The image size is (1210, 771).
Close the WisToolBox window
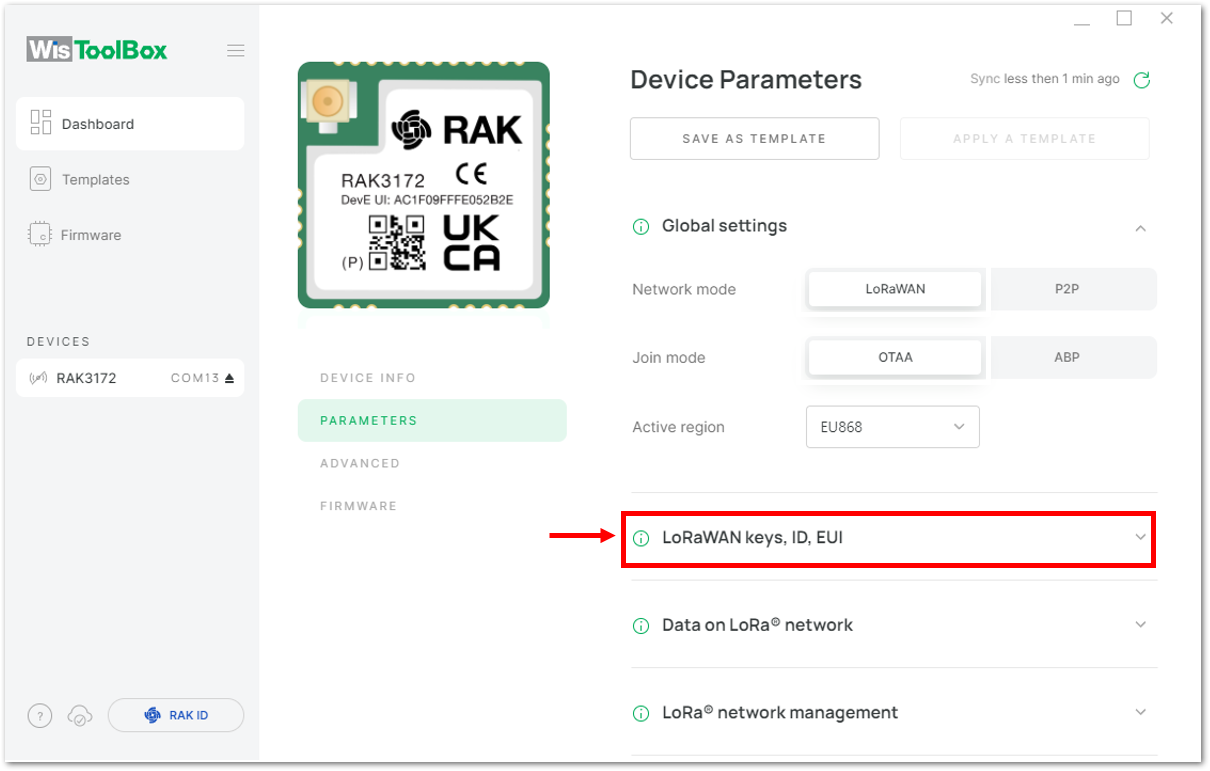(x=1167, y=18)
